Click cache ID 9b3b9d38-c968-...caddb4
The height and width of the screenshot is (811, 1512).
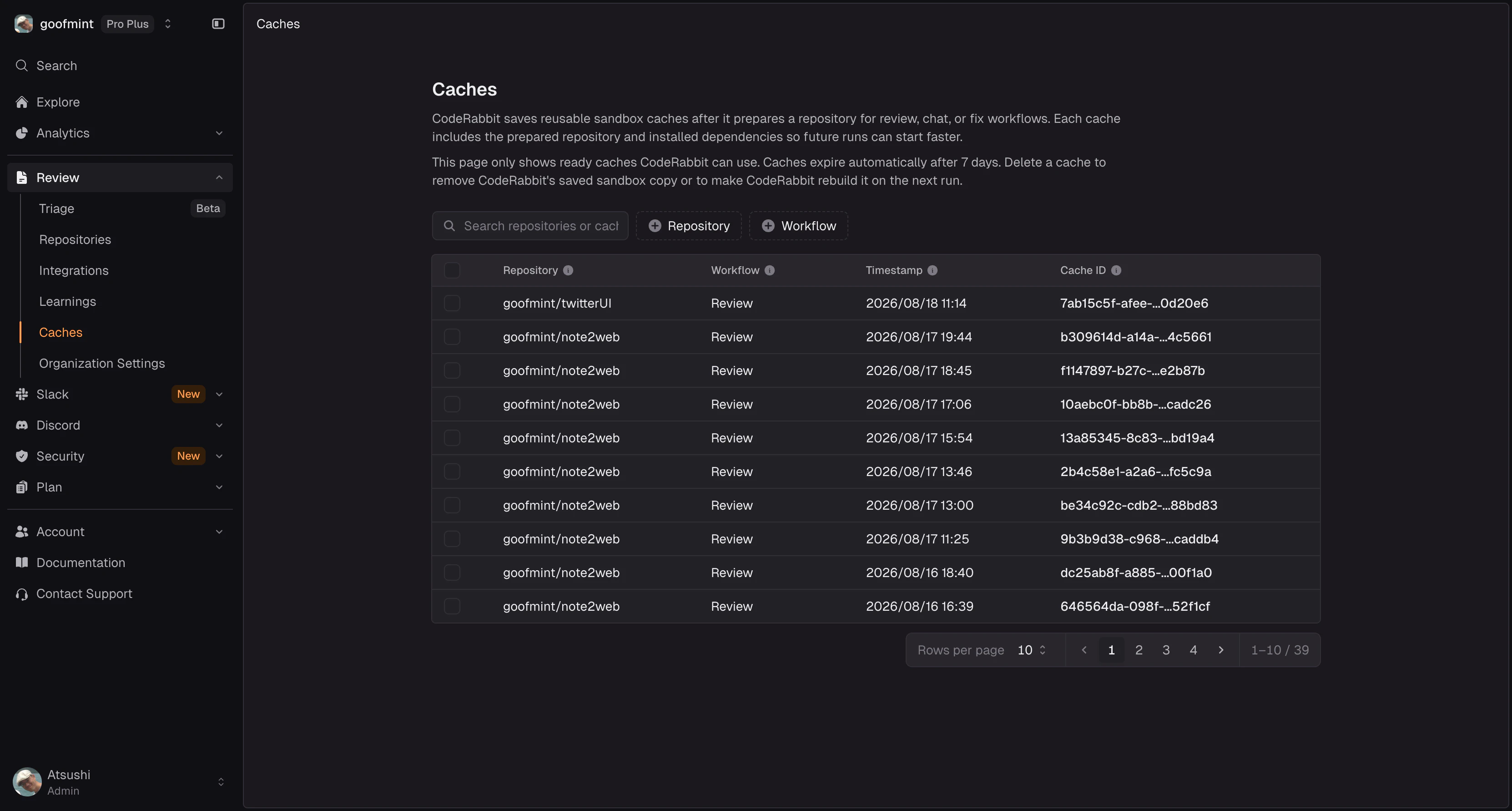click(x=1139, y=539)
